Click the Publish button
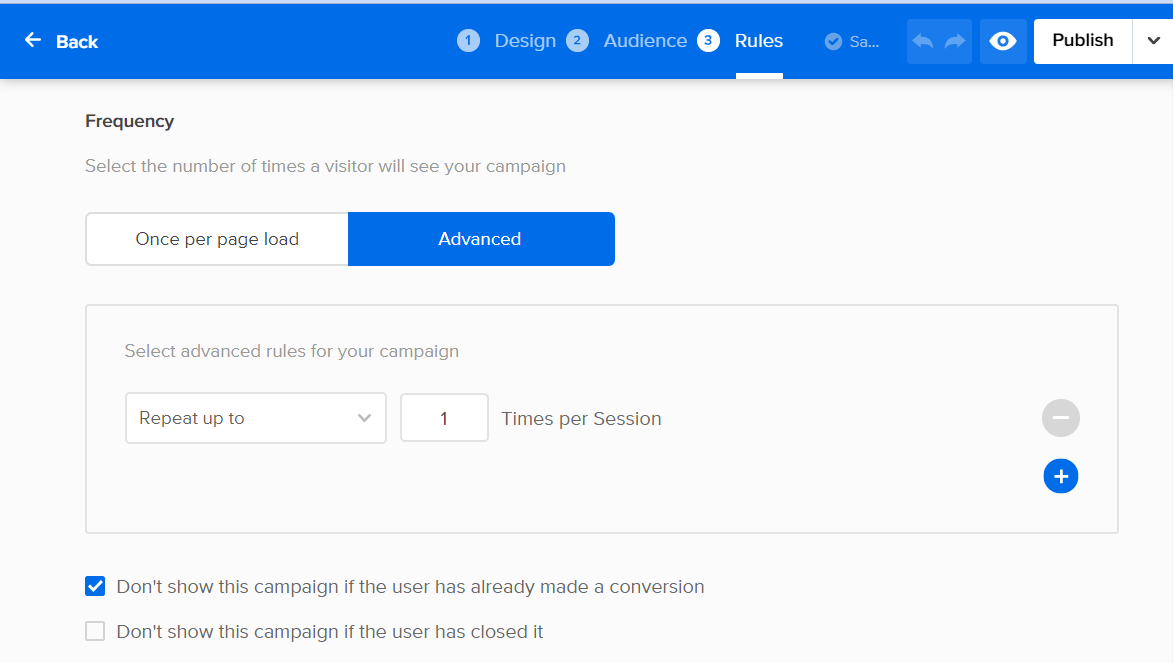The height and width of the screenshot is (663, 1173). pyautogui.click(x=1082, y=41)
